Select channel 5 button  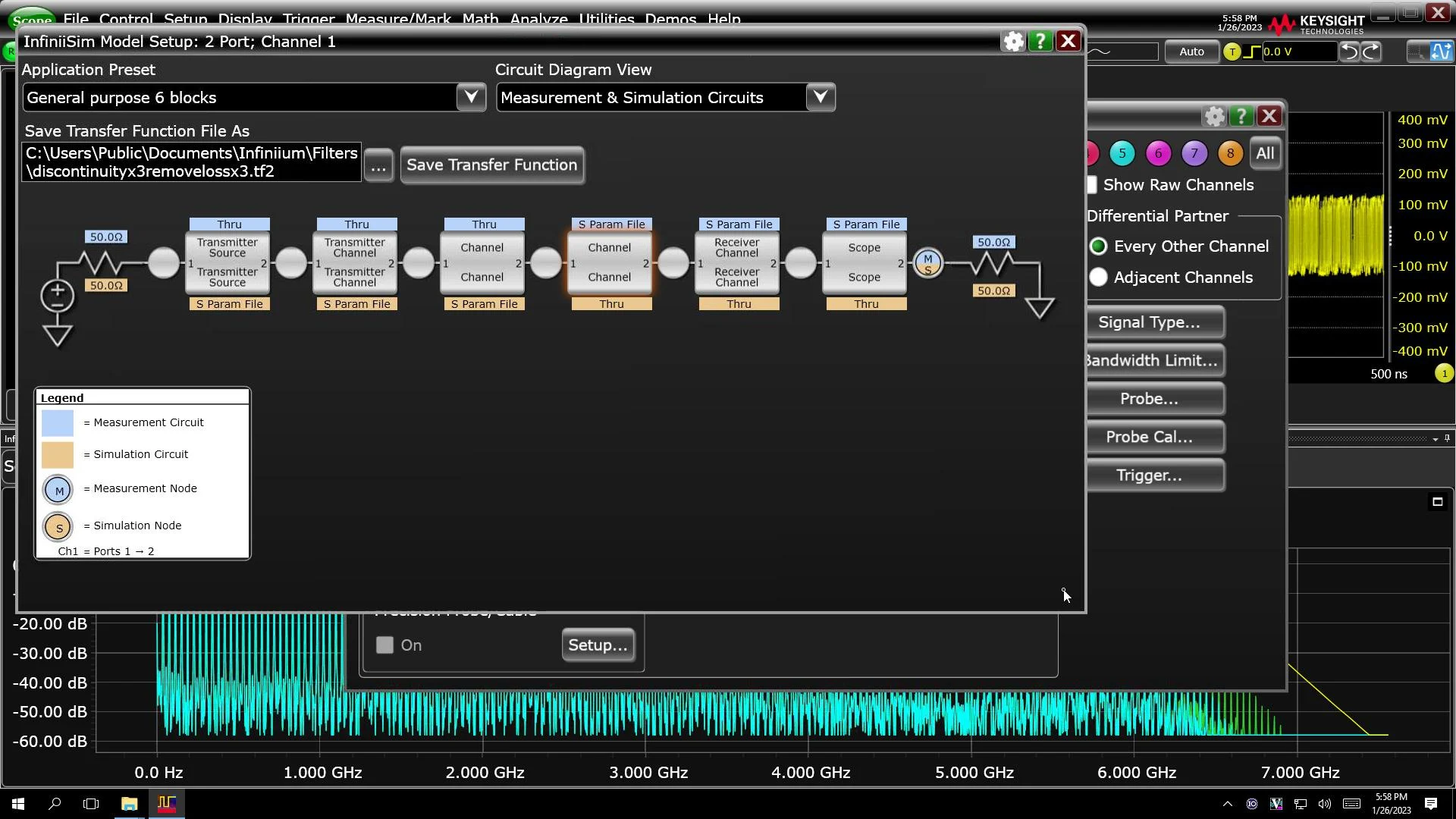(x=1122, y=153)
